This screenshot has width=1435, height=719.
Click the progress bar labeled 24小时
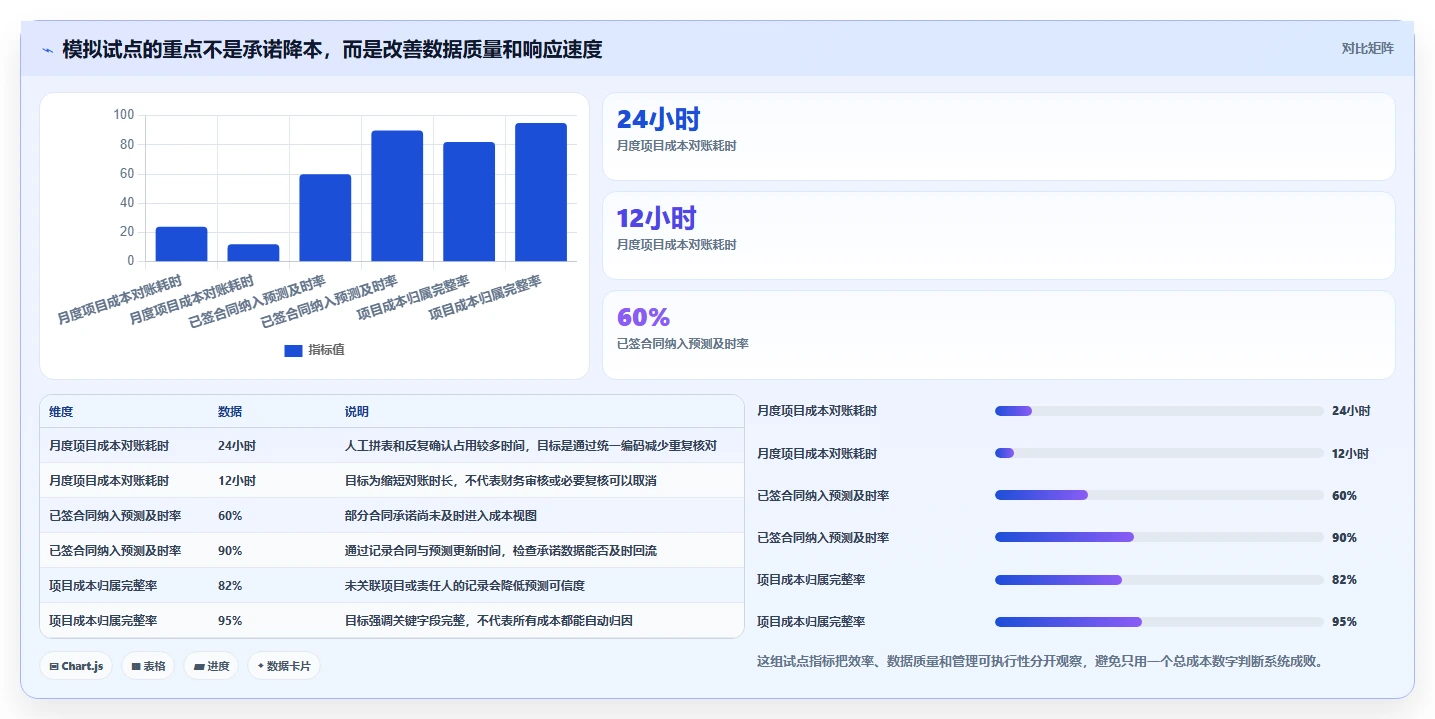tap(1159, 411)
